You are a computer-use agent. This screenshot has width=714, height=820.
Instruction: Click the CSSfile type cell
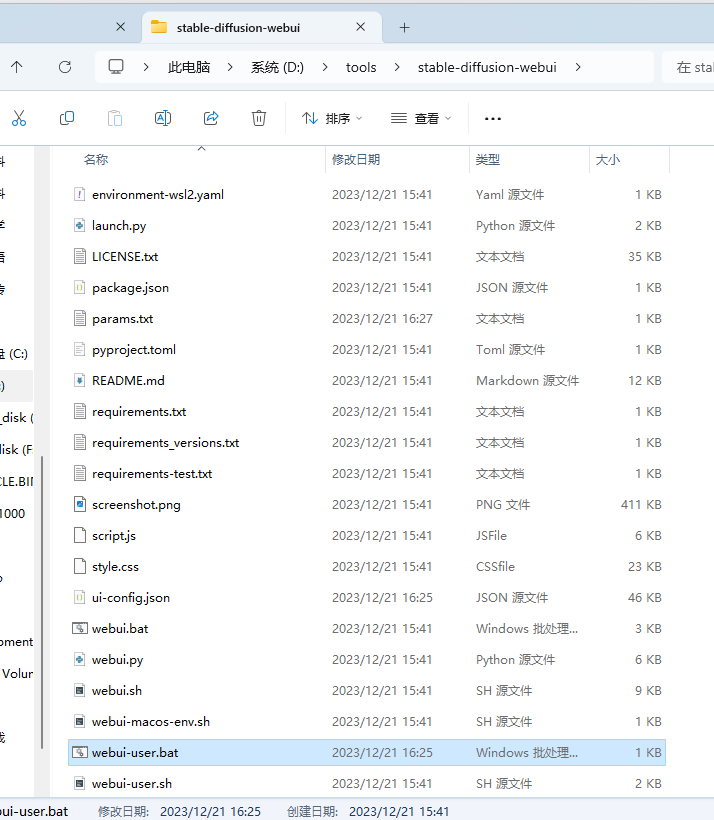[x=495, y=566]
